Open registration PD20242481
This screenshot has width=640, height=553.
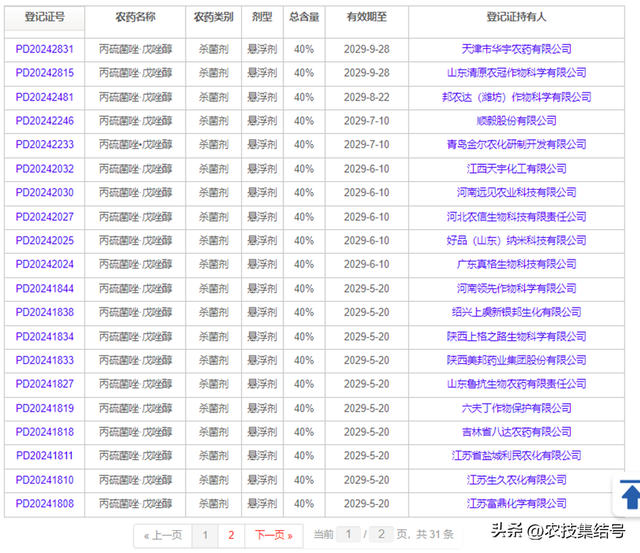44,97
